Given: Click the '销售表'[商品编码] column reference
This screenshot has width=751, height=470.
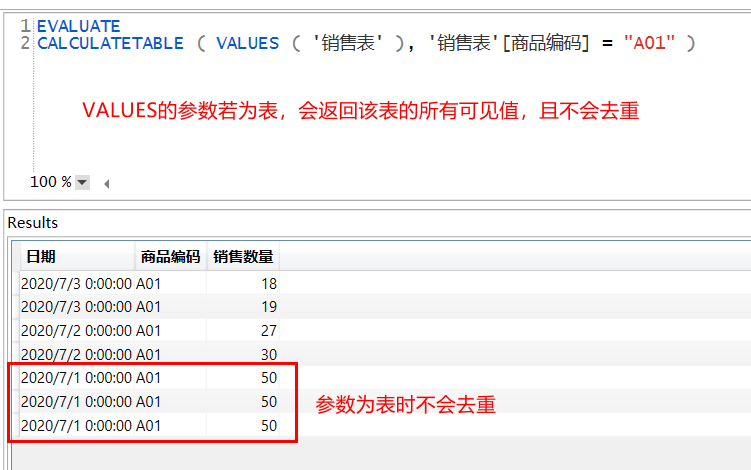Looking at the screenshot, I should point(509,43).
